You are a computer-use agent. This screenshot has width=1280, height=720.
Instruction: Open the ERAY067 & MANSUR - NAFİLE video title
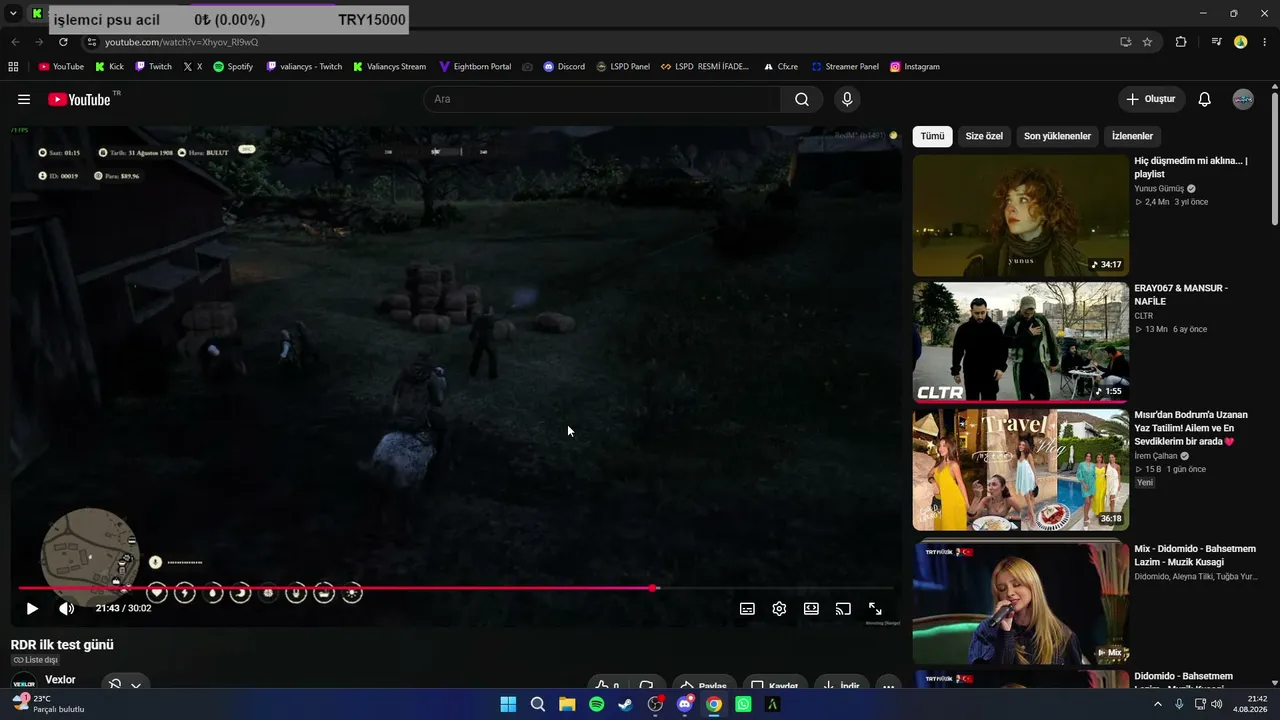1181,294
